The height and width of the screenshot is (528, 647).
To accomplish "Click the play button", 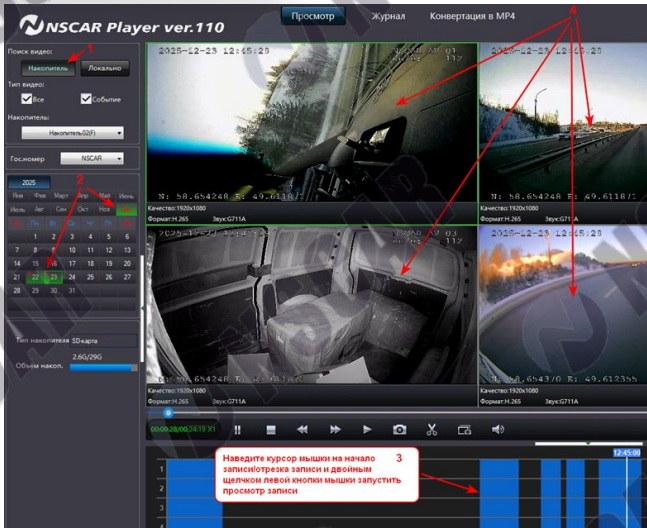I will click(x=367, y=430).
